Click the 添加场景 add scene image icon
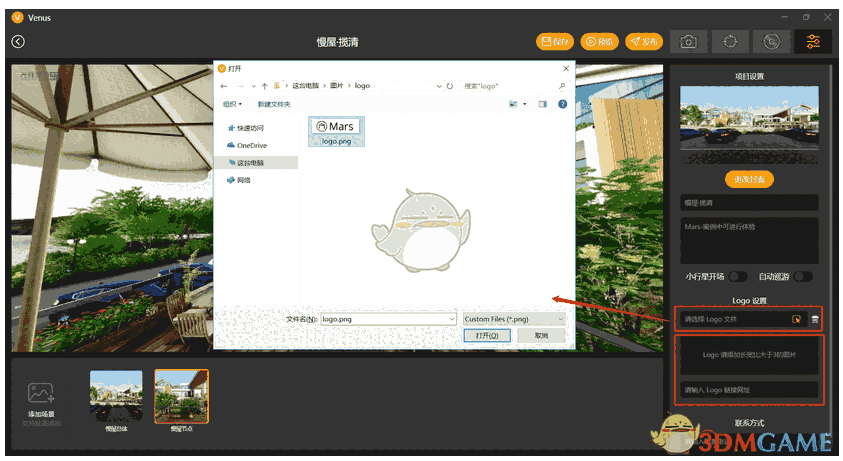Viewport: 843px width, 461px height. [x=41, y=393]
